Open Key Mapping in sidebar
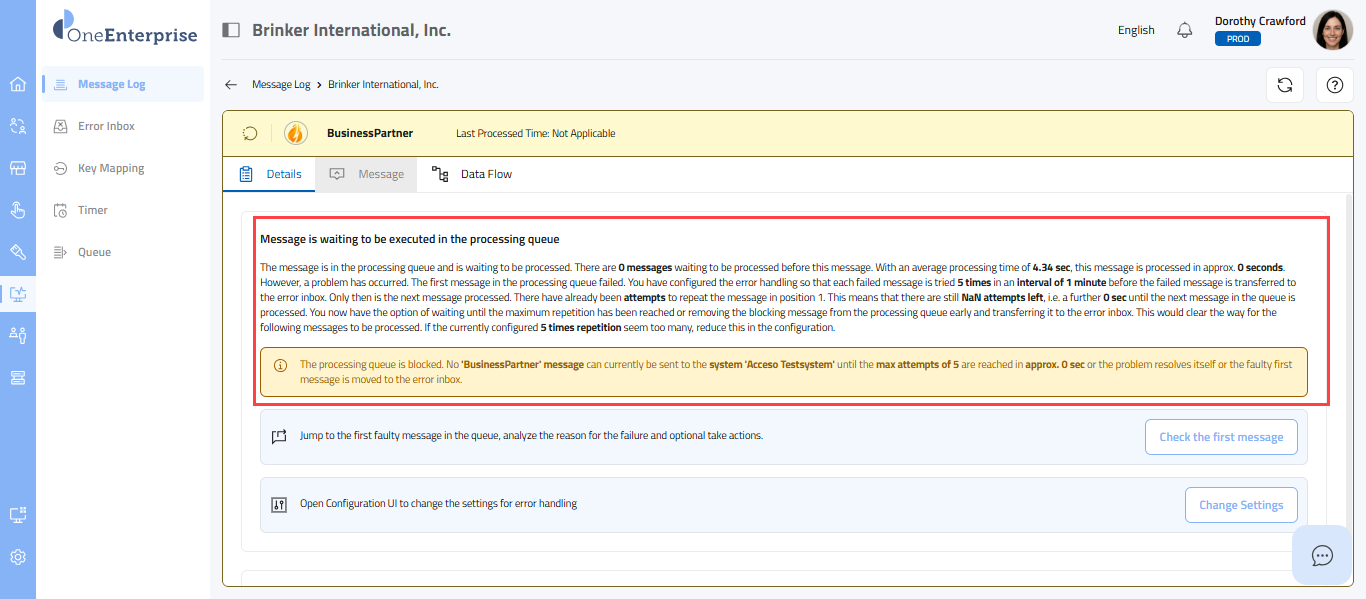The image size is (1366, 599). click(x=111, y=168)
